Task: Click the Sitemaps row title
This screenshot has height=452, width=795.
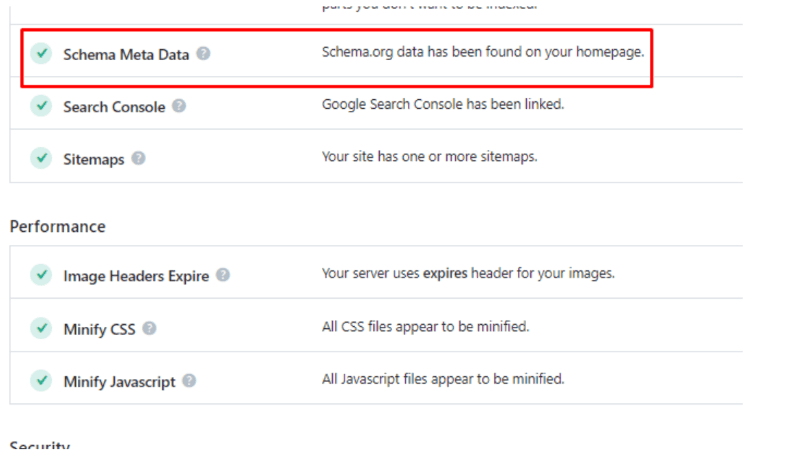Action: coord(94,159)
